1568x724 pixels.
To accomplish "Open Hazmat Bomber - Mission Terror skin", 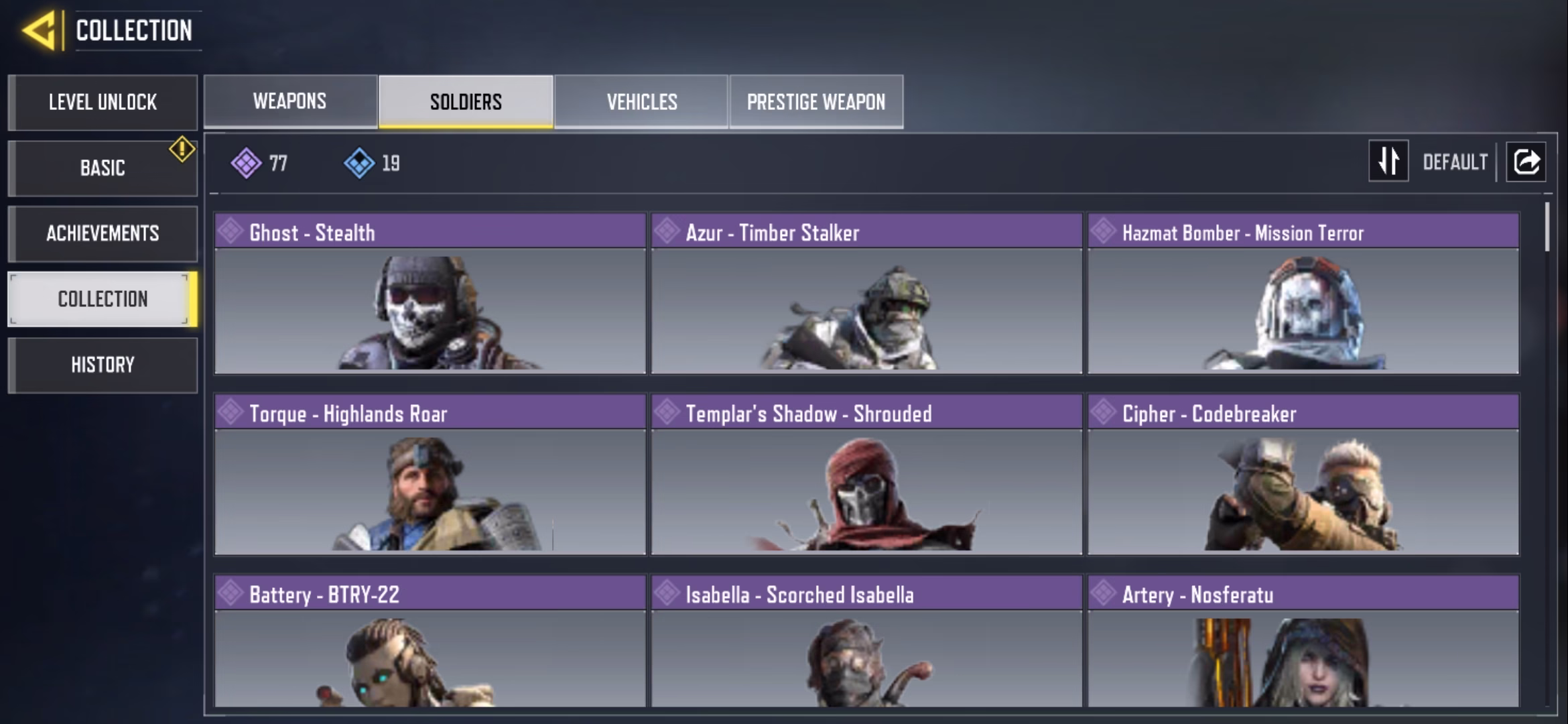I will [1303, 294].
